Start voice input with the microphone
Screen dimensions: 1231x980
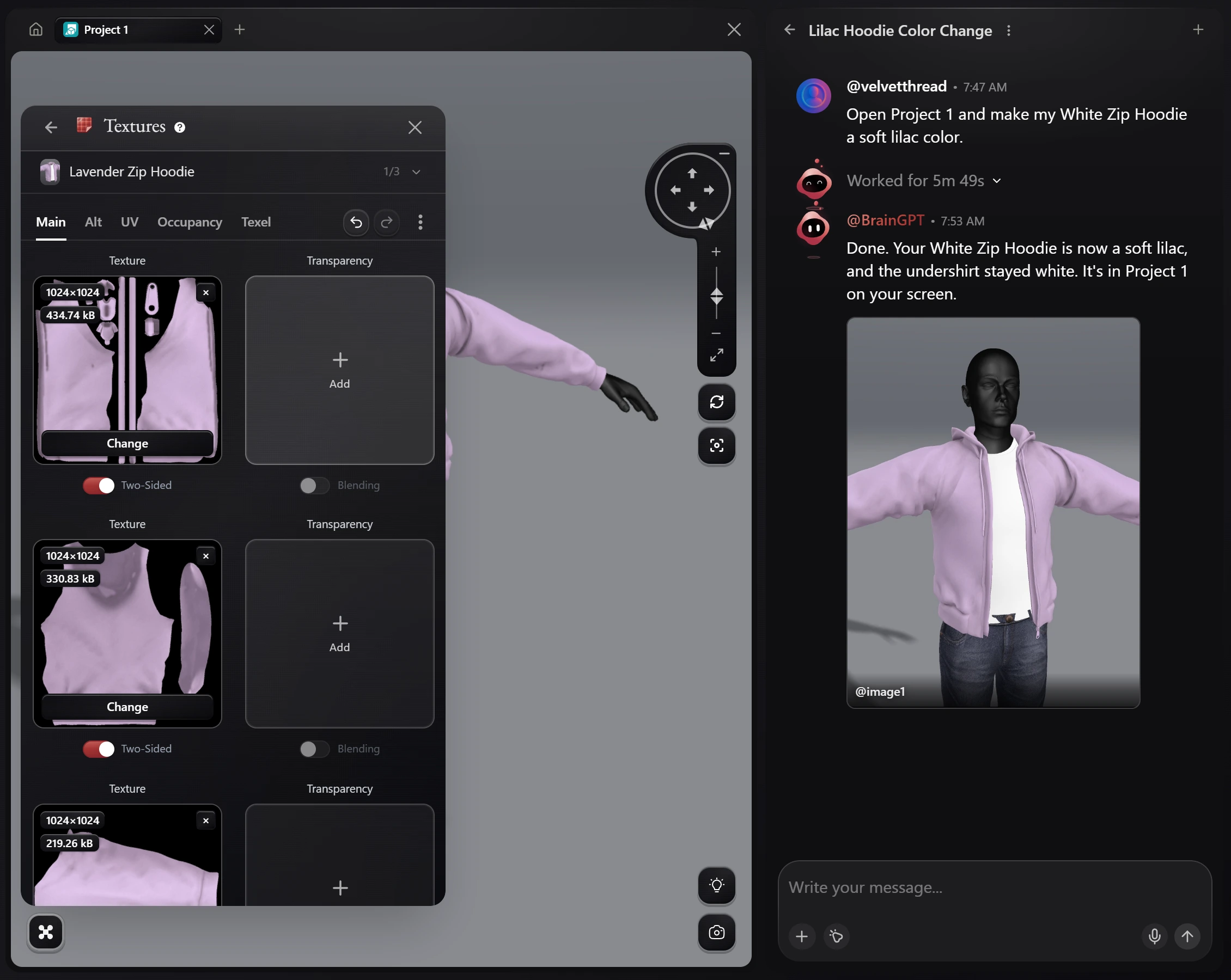pyautogui.click(x=1155, y=936)
